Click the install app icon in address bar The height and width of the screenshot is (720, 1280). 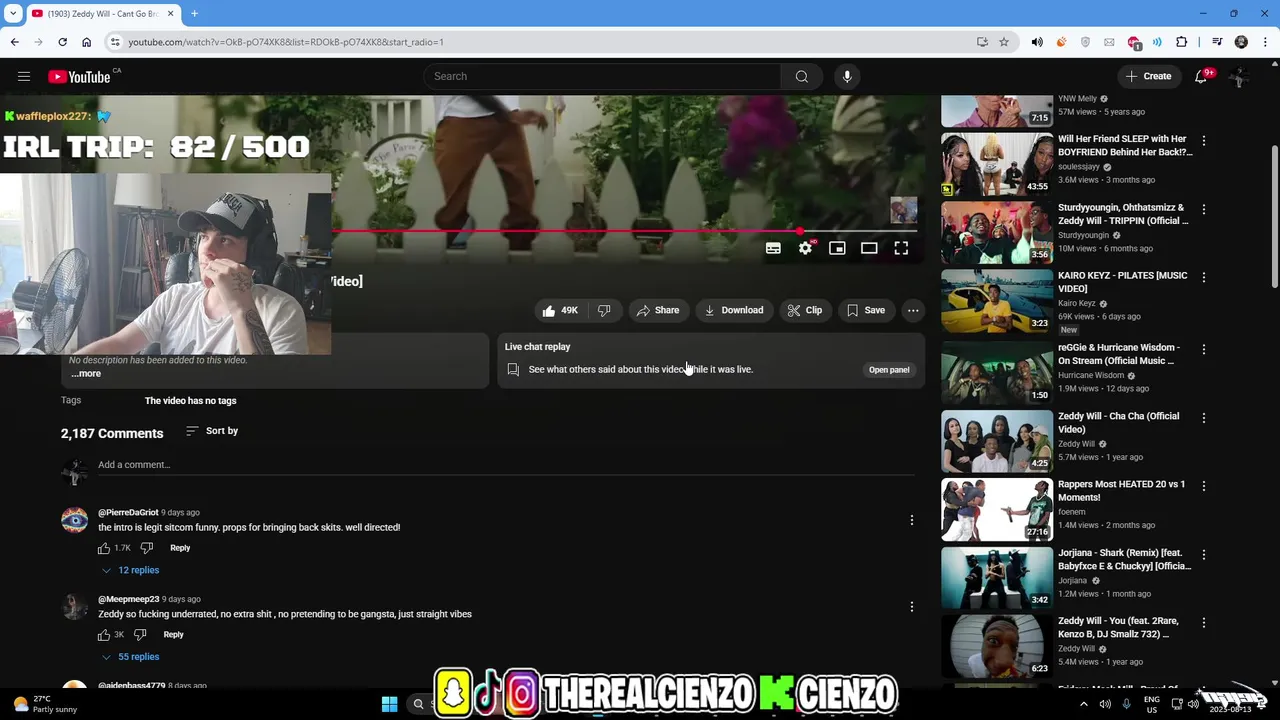(x=982, y=42)
